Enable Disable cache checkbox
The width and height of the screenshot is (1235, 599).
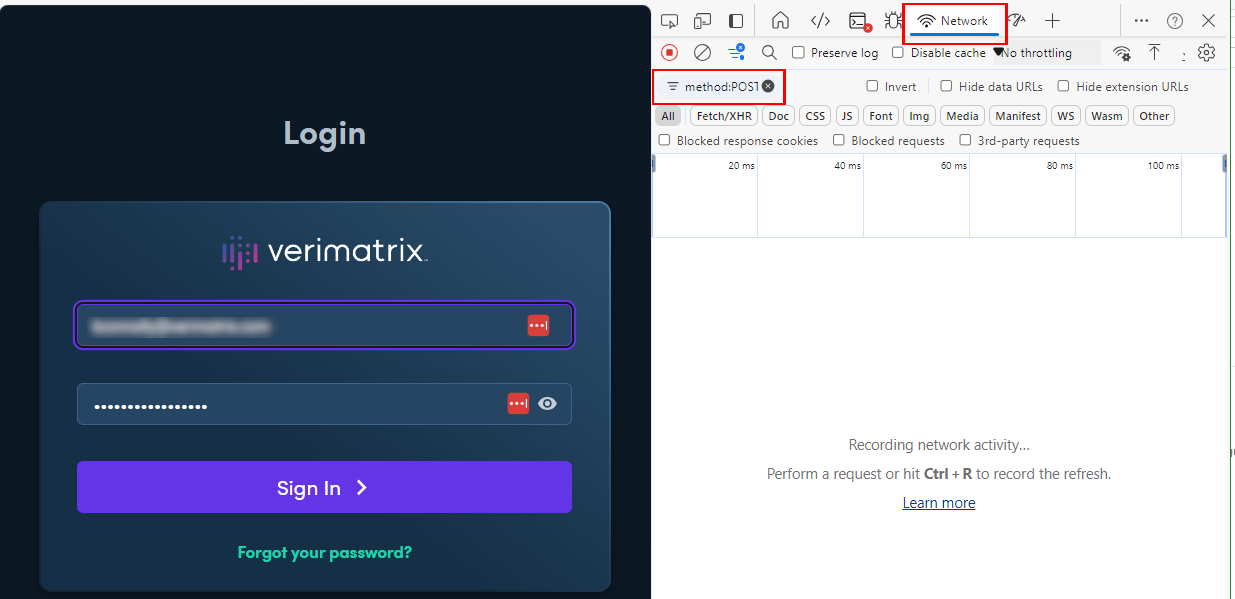click(898, 52)
